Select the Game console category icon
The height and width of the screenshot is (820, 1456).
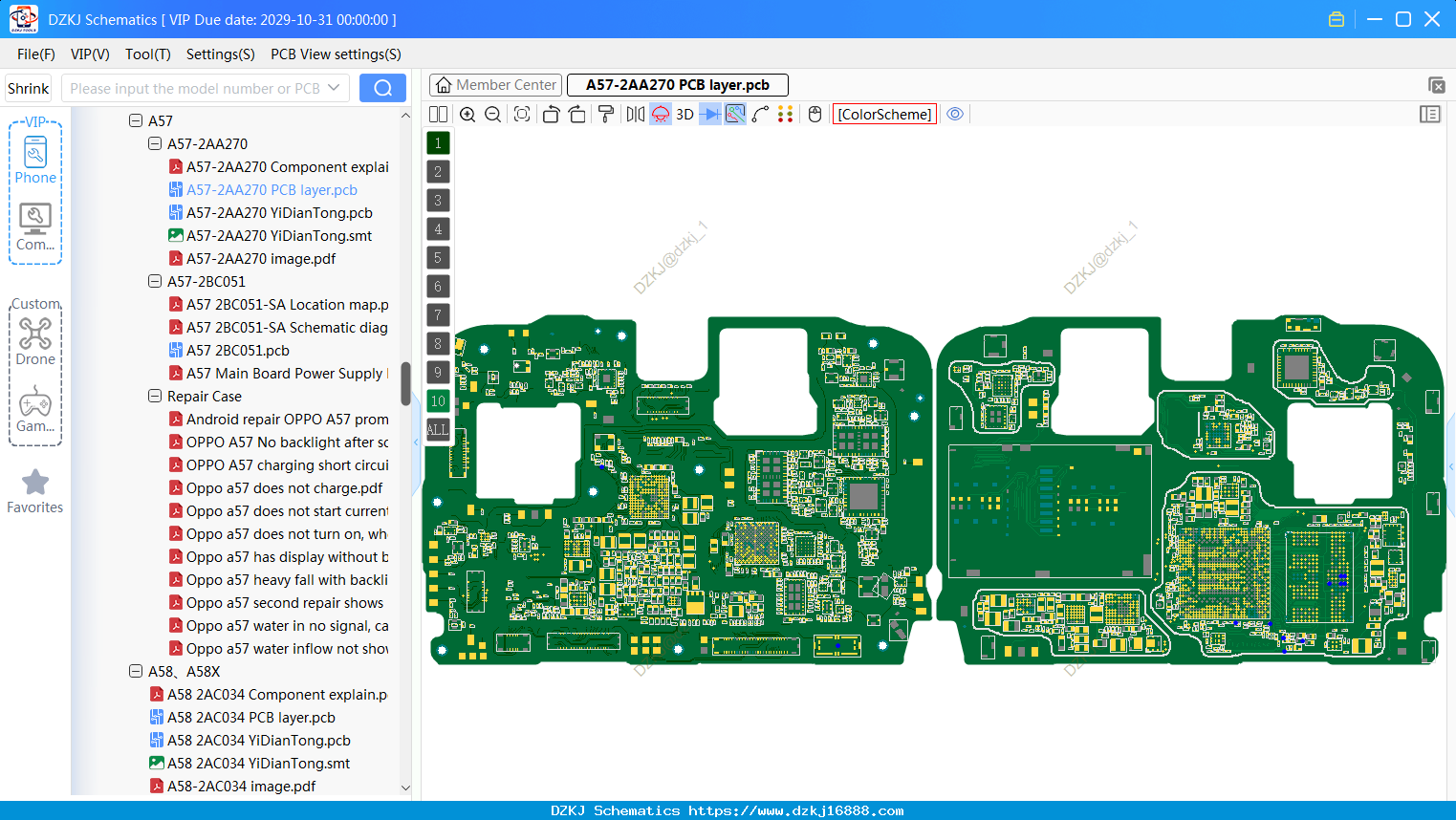[35, 409]
